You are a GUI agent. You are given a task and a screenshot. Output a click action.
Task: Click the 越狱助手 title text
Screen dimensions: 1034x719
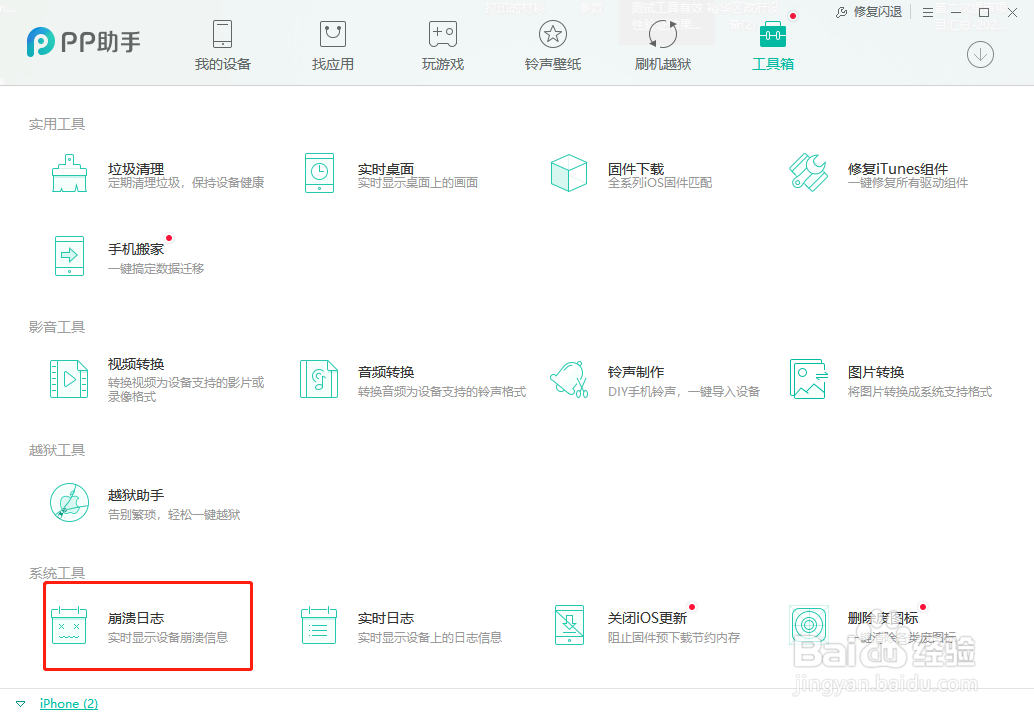tap(136, 495)
